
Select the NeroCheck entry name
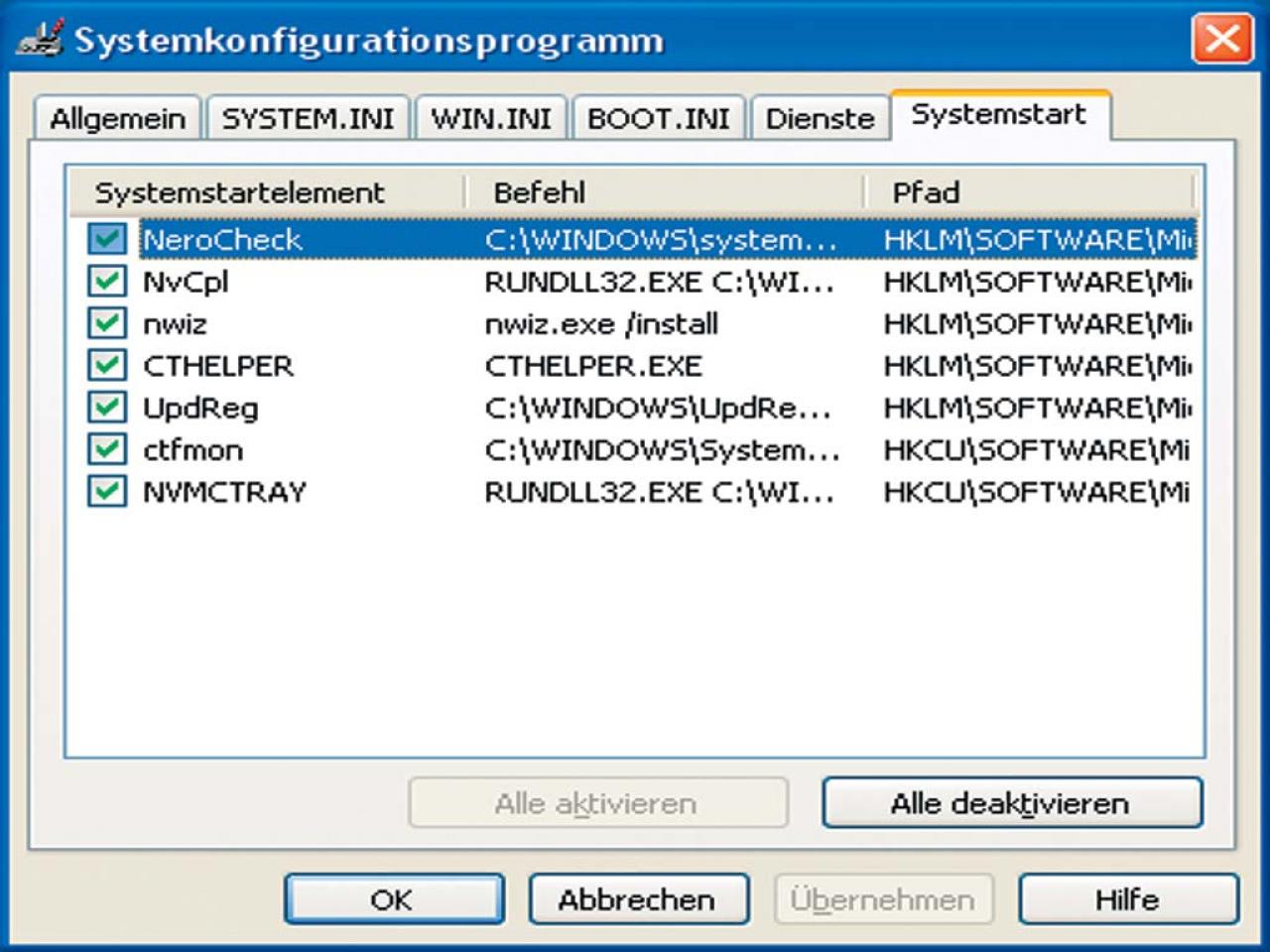pos(221,239)
